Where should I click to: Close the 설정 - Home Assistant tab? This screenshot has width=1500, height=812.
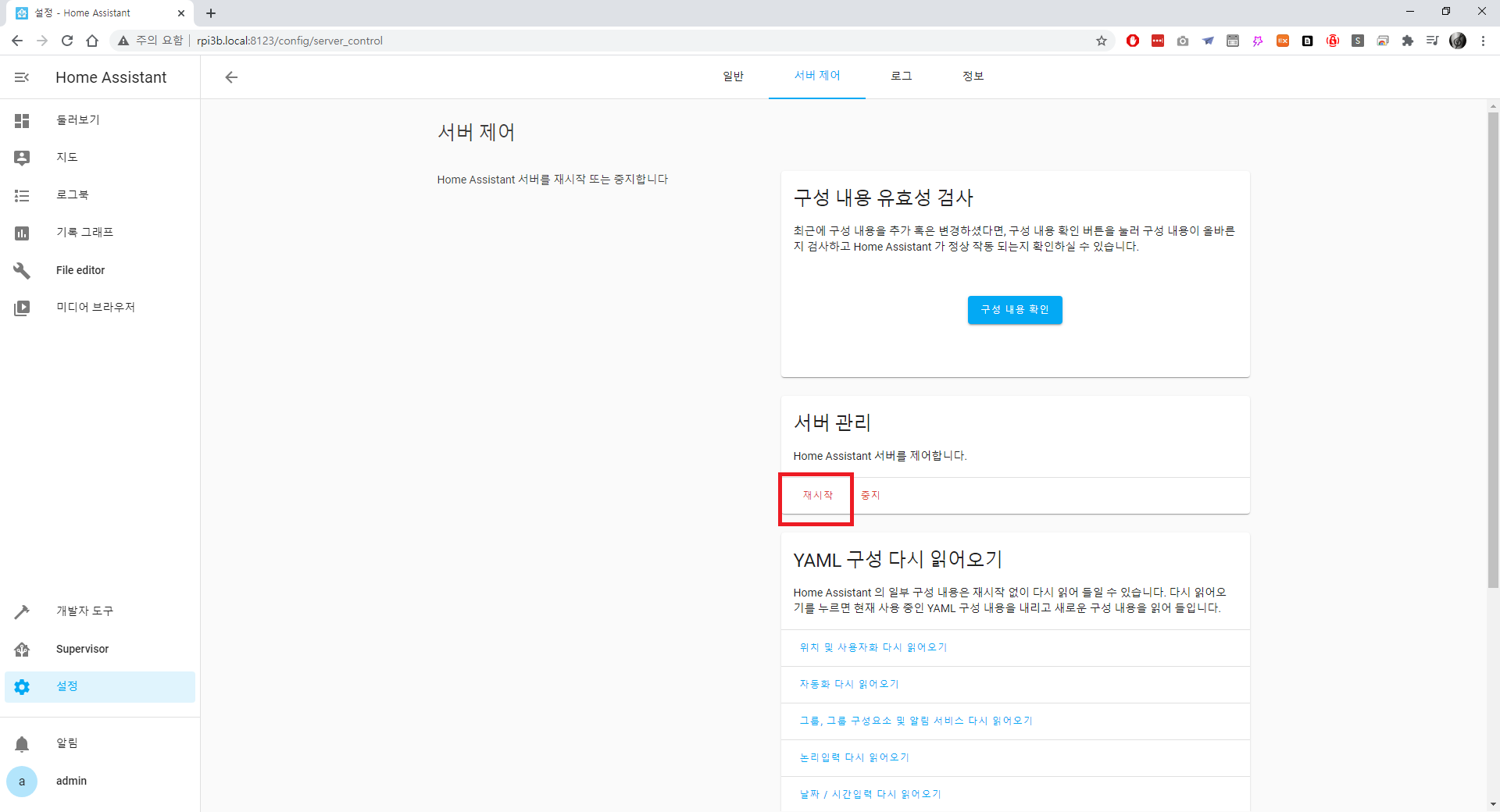click(181, 13)
